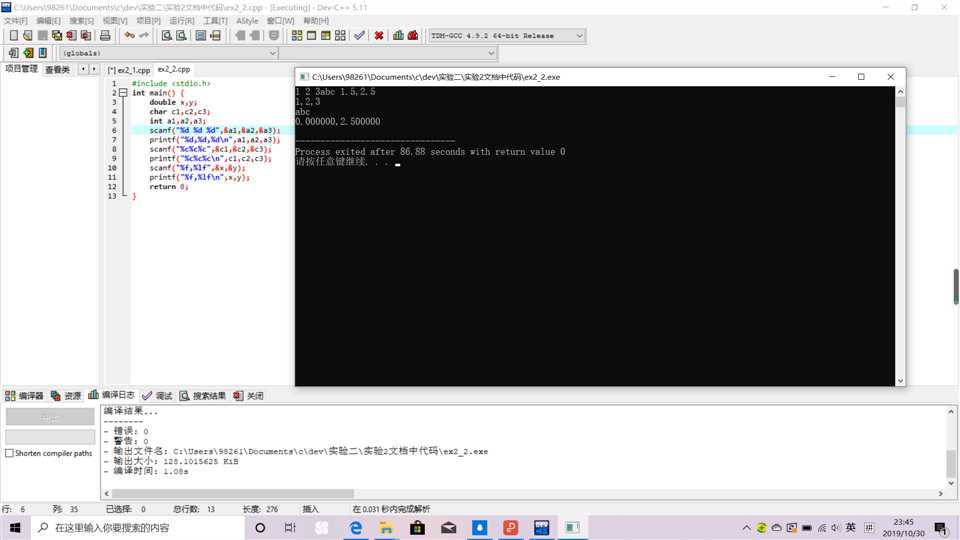Open Task View from taskbar
Image resolution: width=960 pixels, height=540 pixels.
point(290,527)
